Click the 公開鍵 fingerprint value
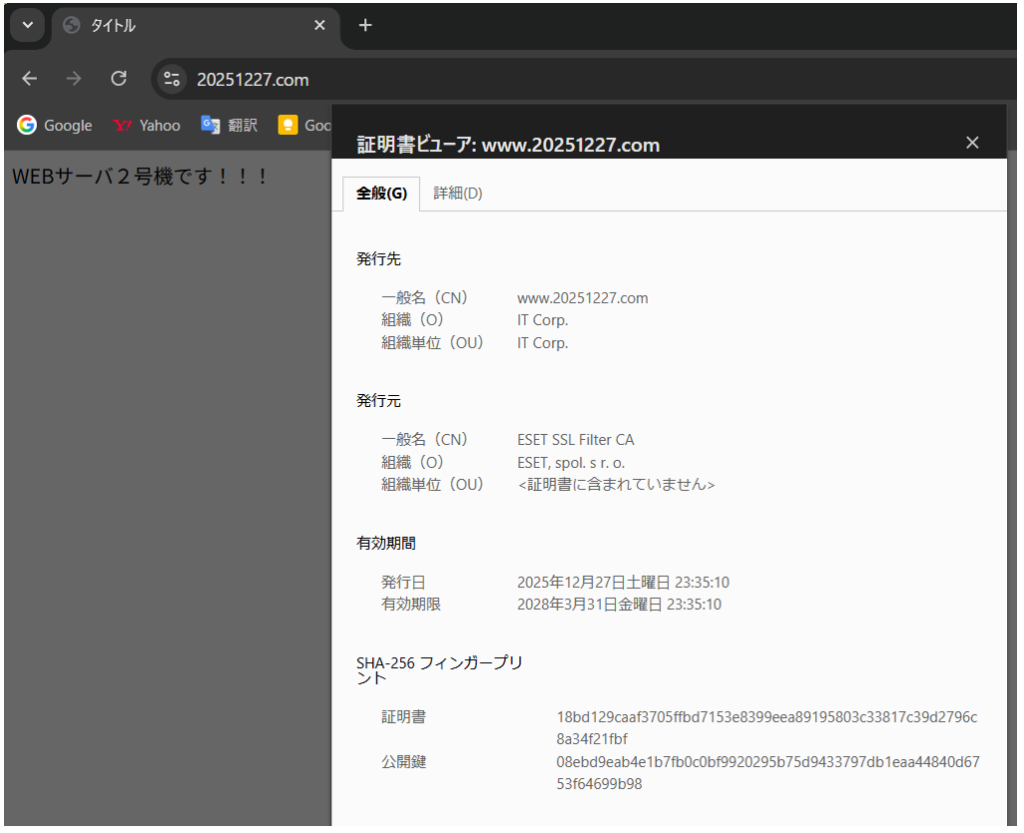1024x833 pixels. (x=767, y=773)
